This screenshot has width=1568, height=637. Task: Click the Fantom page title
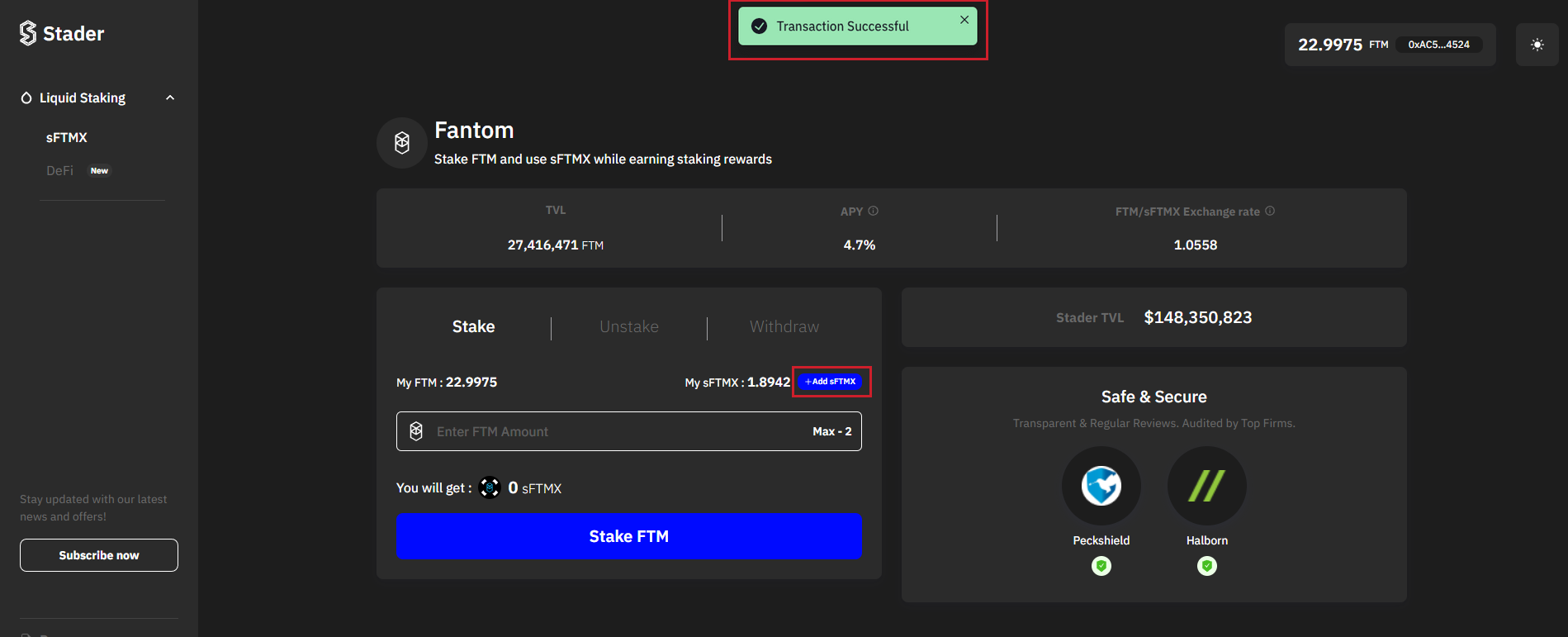(x=474, y=130)
